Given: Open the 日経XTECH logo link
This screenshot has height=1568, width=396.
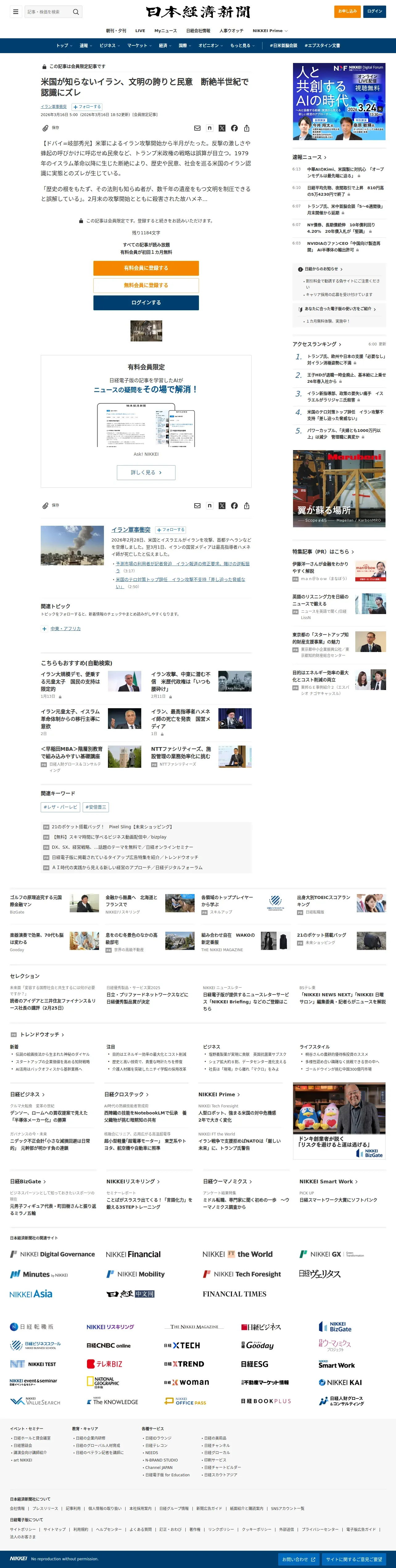Looking at the screenshot, I should click(182, 1345).
